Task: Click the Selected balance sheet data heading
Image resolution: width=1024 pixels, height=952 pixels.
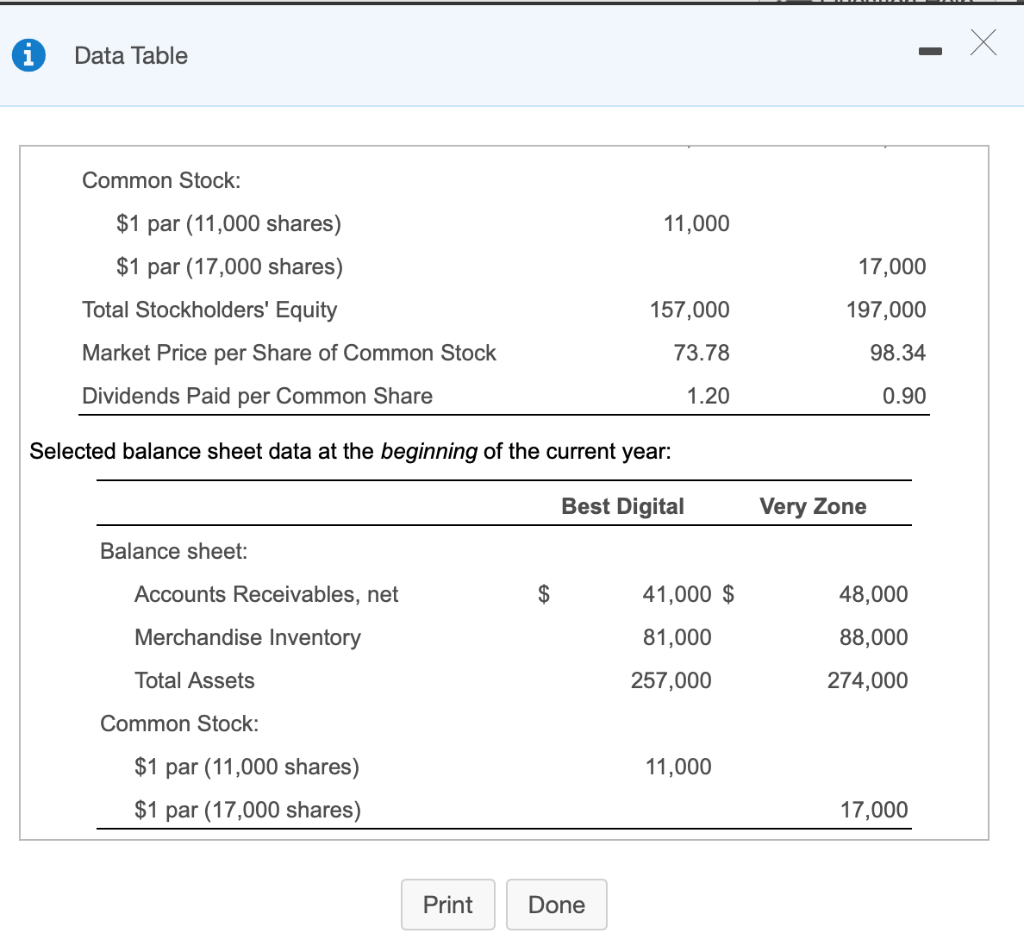Action: click(x=351, y=451)
